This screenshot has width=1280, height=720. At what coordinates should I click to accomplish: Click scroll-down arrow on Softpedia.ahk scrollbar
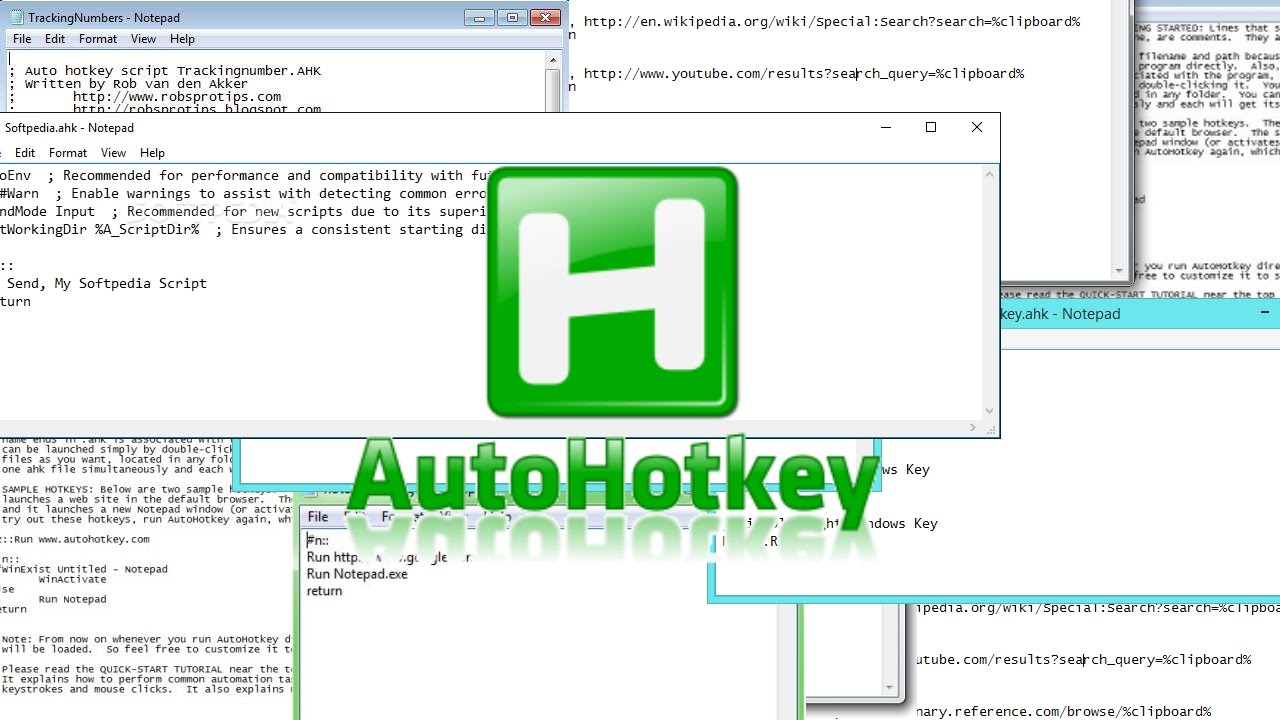(x=990, y=408)
